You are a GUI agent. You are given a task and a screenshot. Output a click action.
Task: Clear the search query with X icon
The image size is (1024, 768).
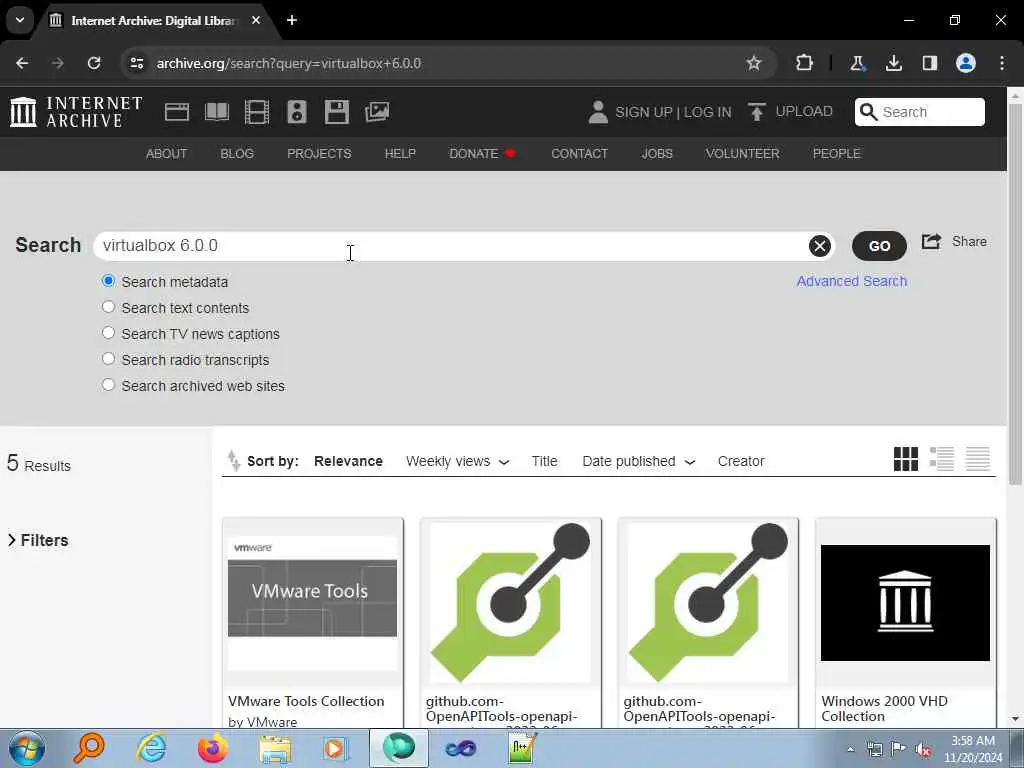pos(820,246)
